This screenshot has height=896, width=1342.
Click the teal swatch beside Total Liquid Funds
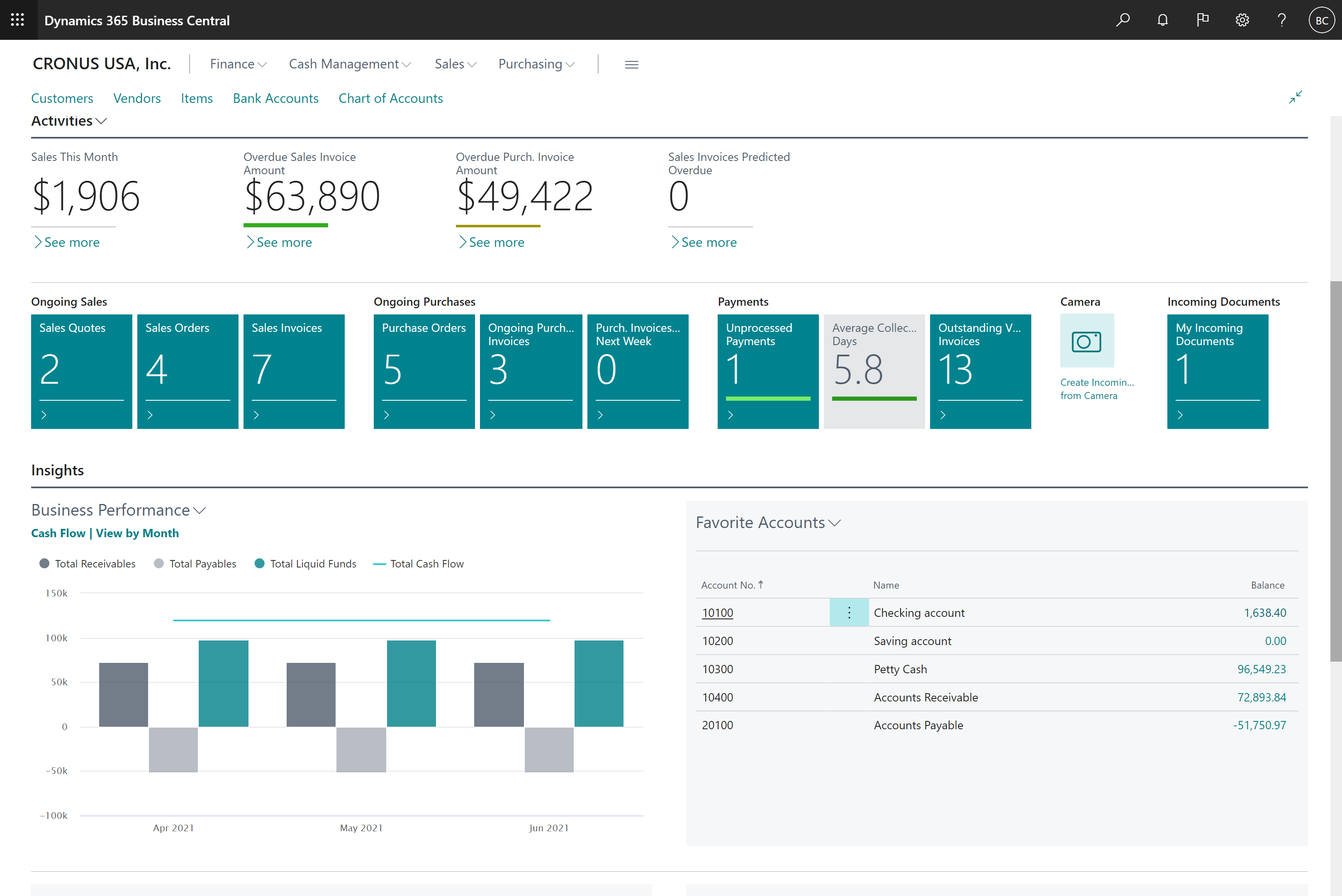pos(260,563)
